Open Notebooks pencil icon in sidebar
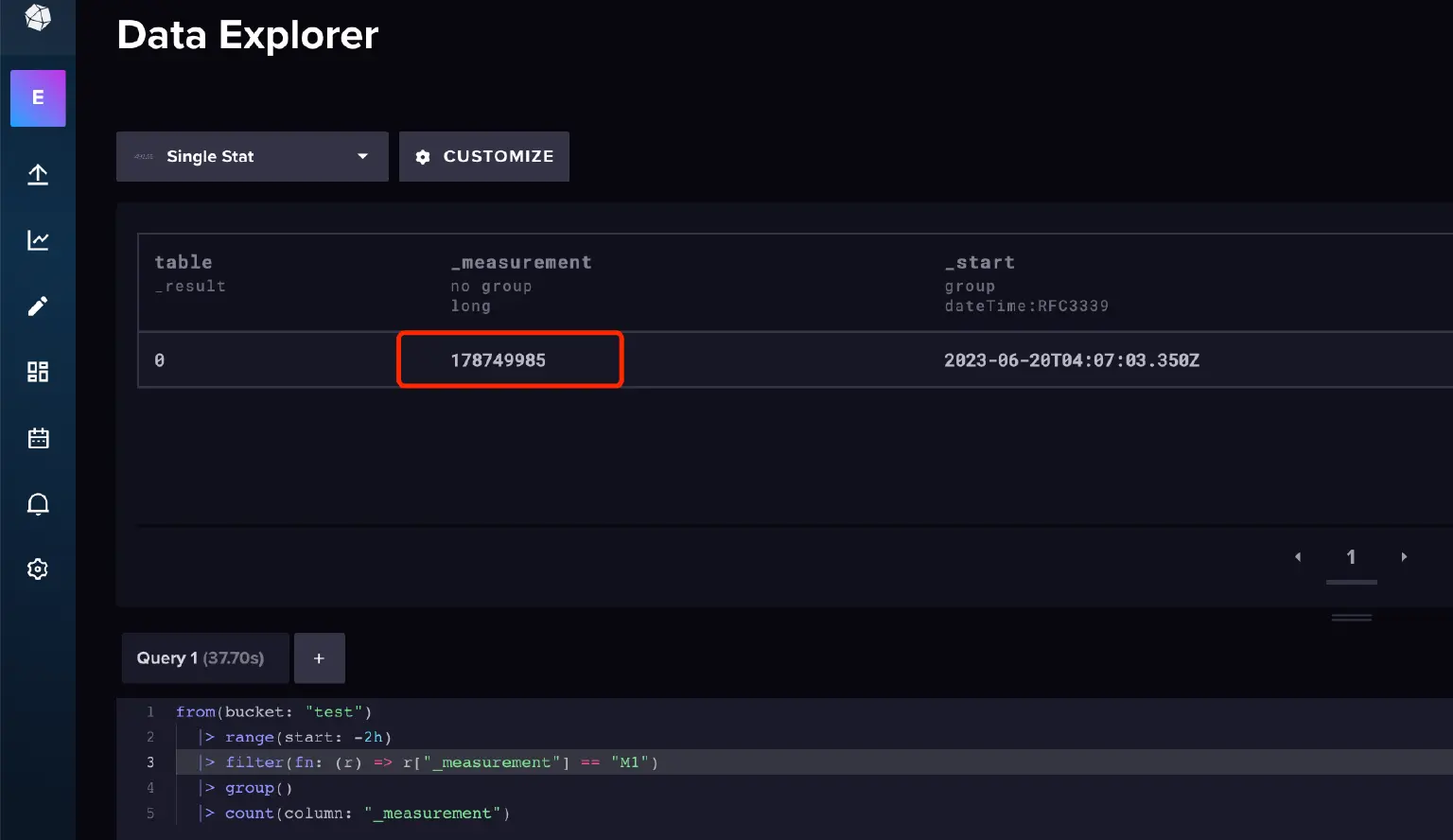This screenshot has width=1453, height=840. pos(38,306)
